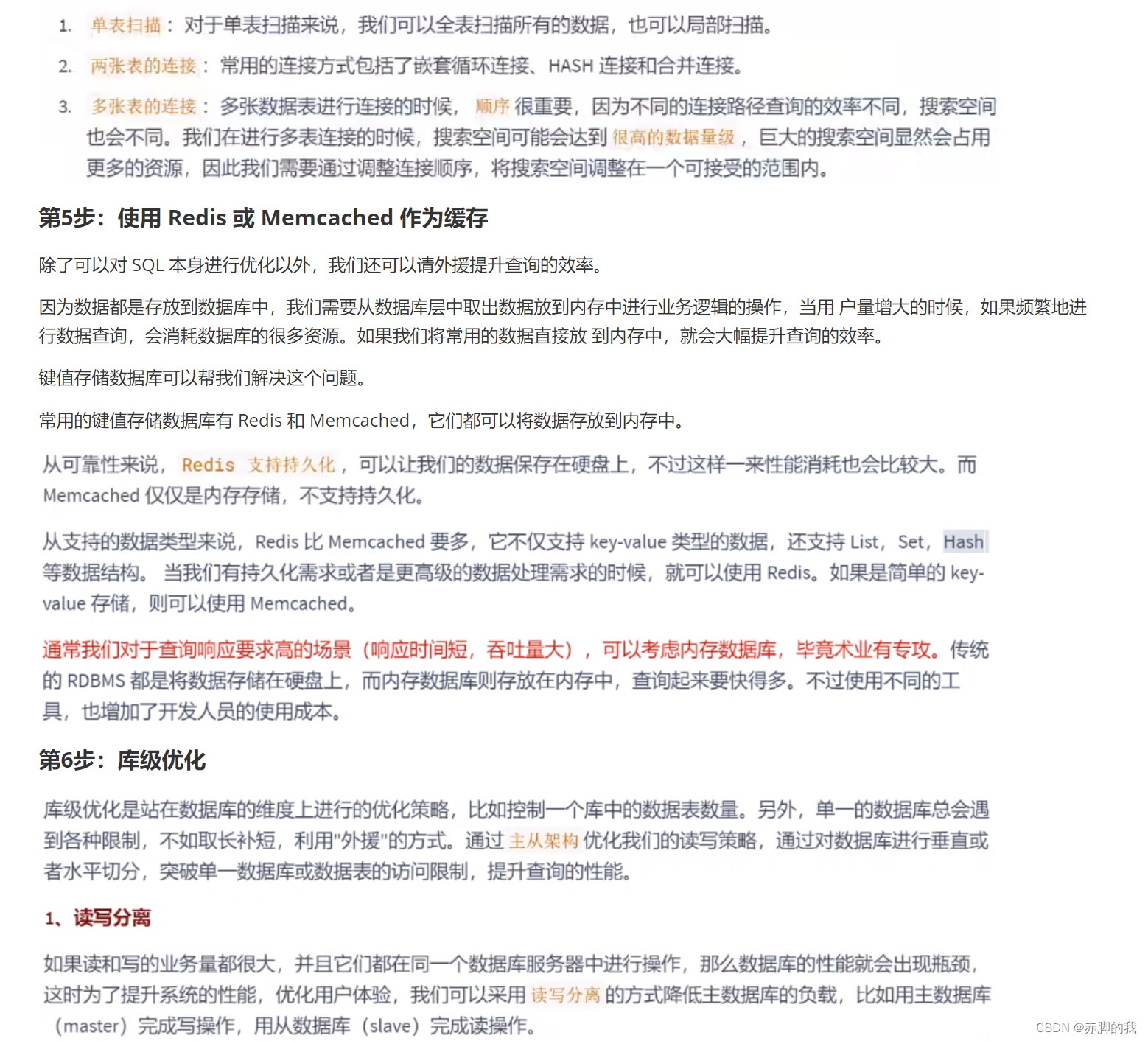The height and width of the screenshot is (1041, 1148).
Task: Click the heading 第6步：库级优化
Action: [x=122, y=761]
